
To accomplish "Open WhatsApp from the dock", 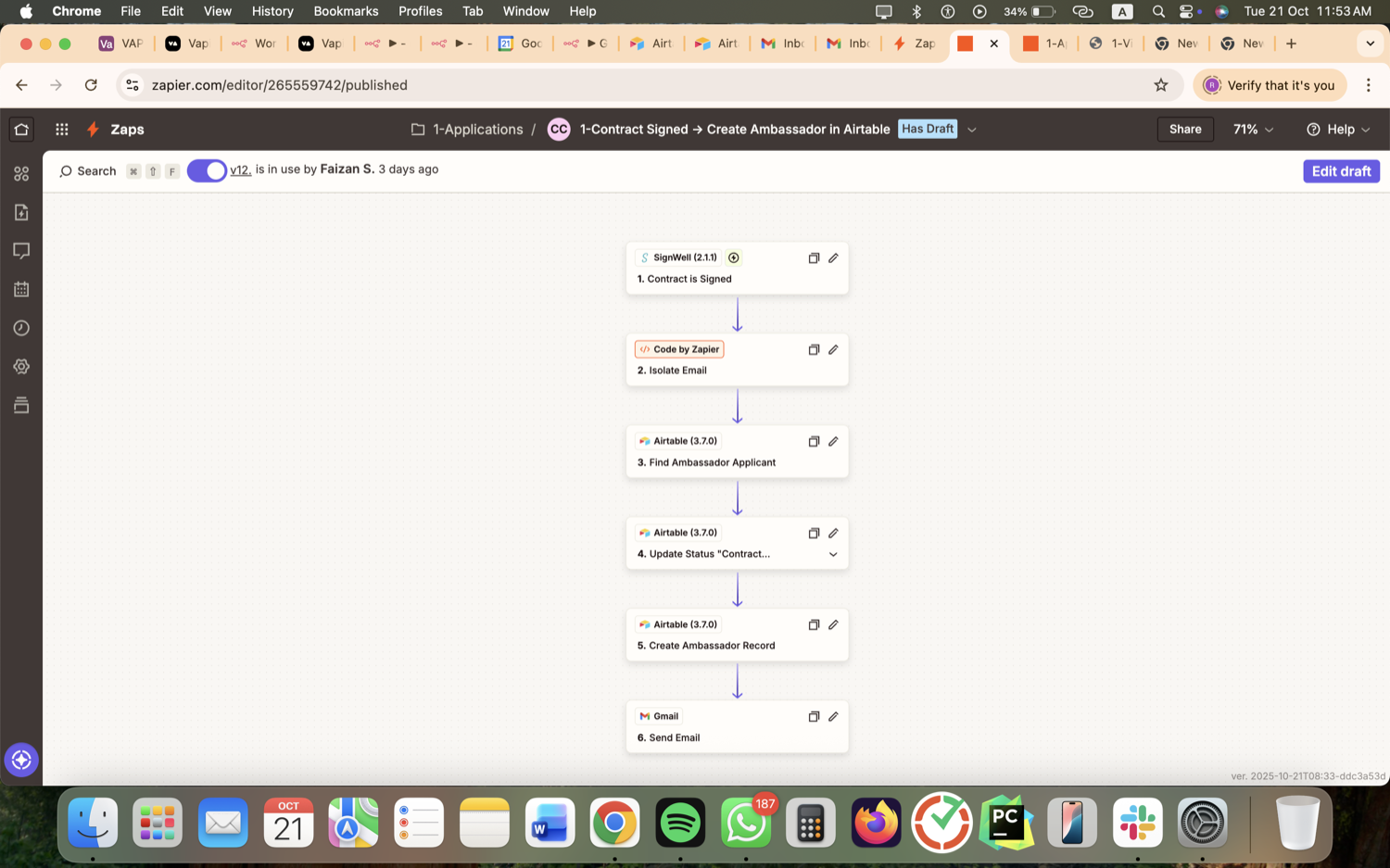I will (746, 823).
